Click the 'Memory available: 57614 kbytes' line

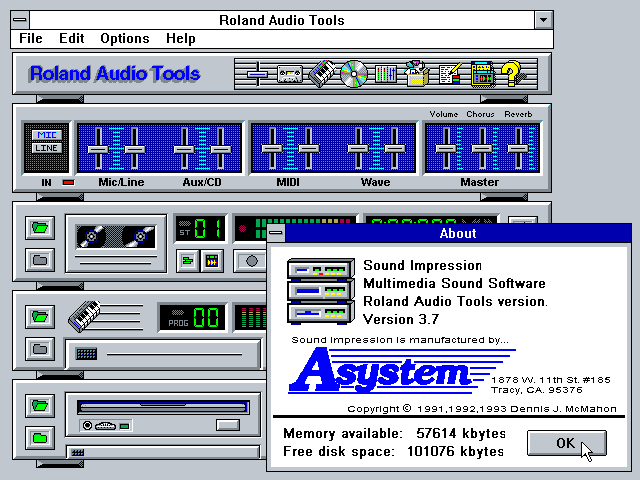click(x=394, y=433)
